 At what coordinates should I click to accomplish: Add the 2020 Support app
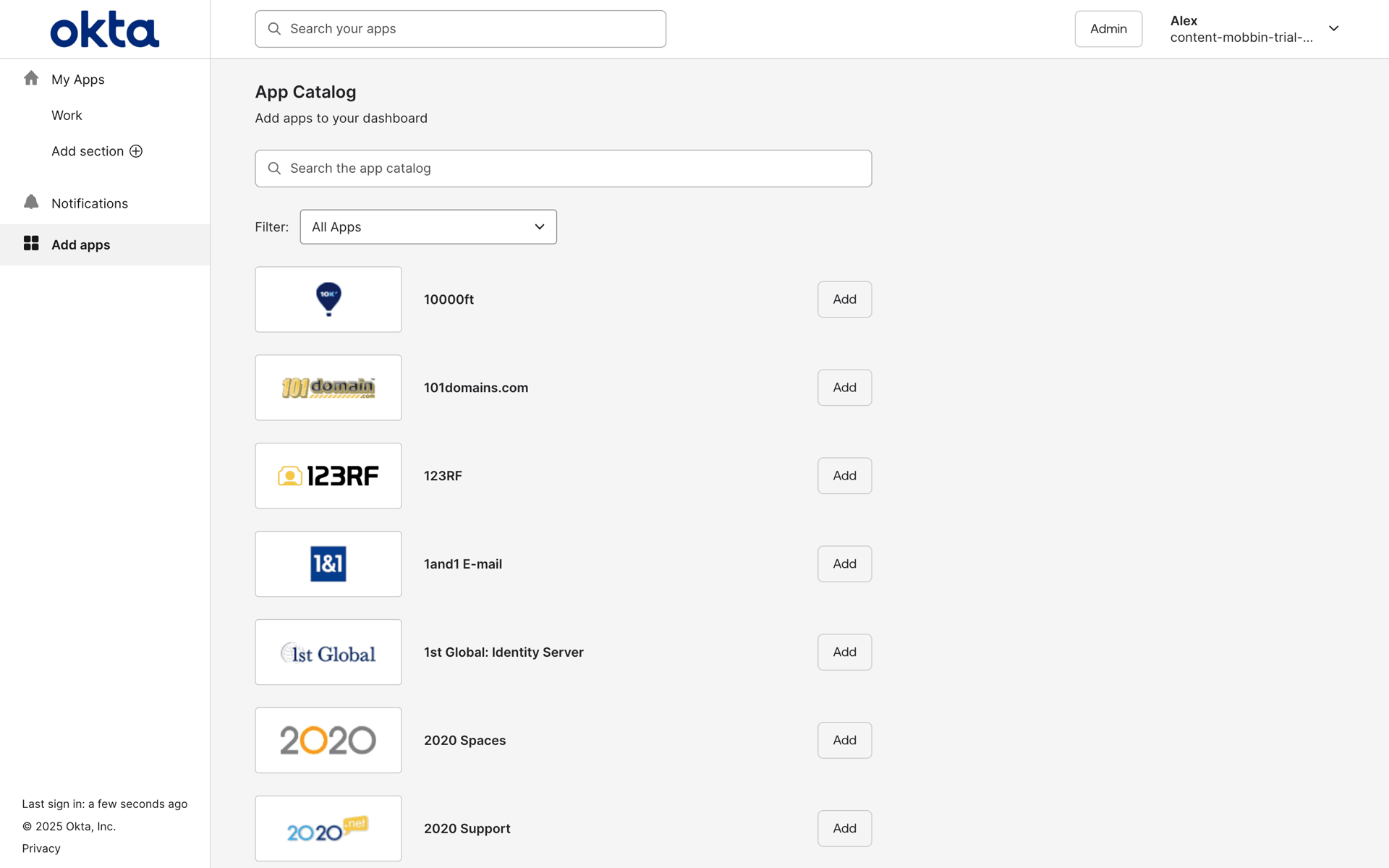click(x=844, y=829)
